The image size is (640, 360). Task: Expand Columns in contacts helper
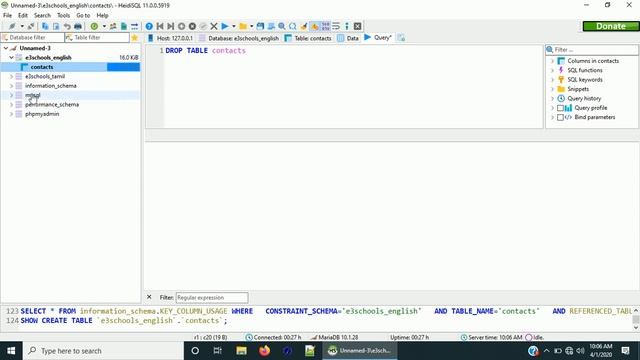[x=553, y=61]
